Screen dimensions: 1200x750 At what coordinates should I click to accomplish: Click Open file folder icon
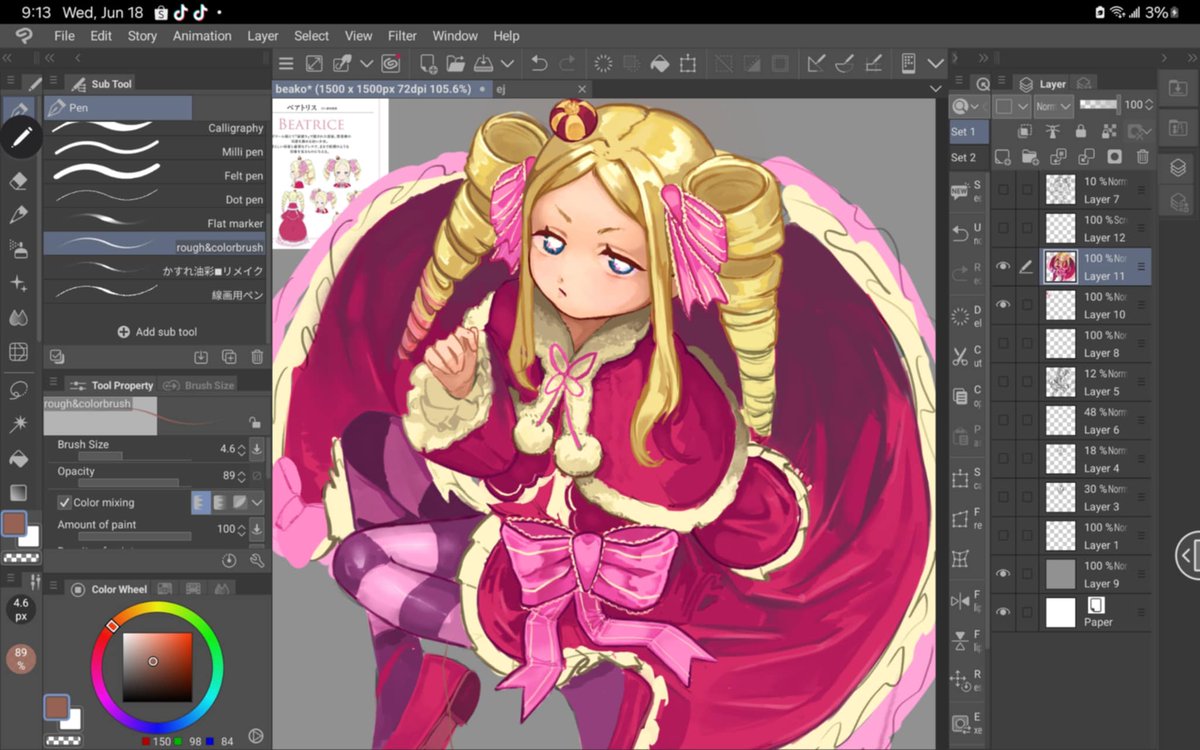coord(456,63)
